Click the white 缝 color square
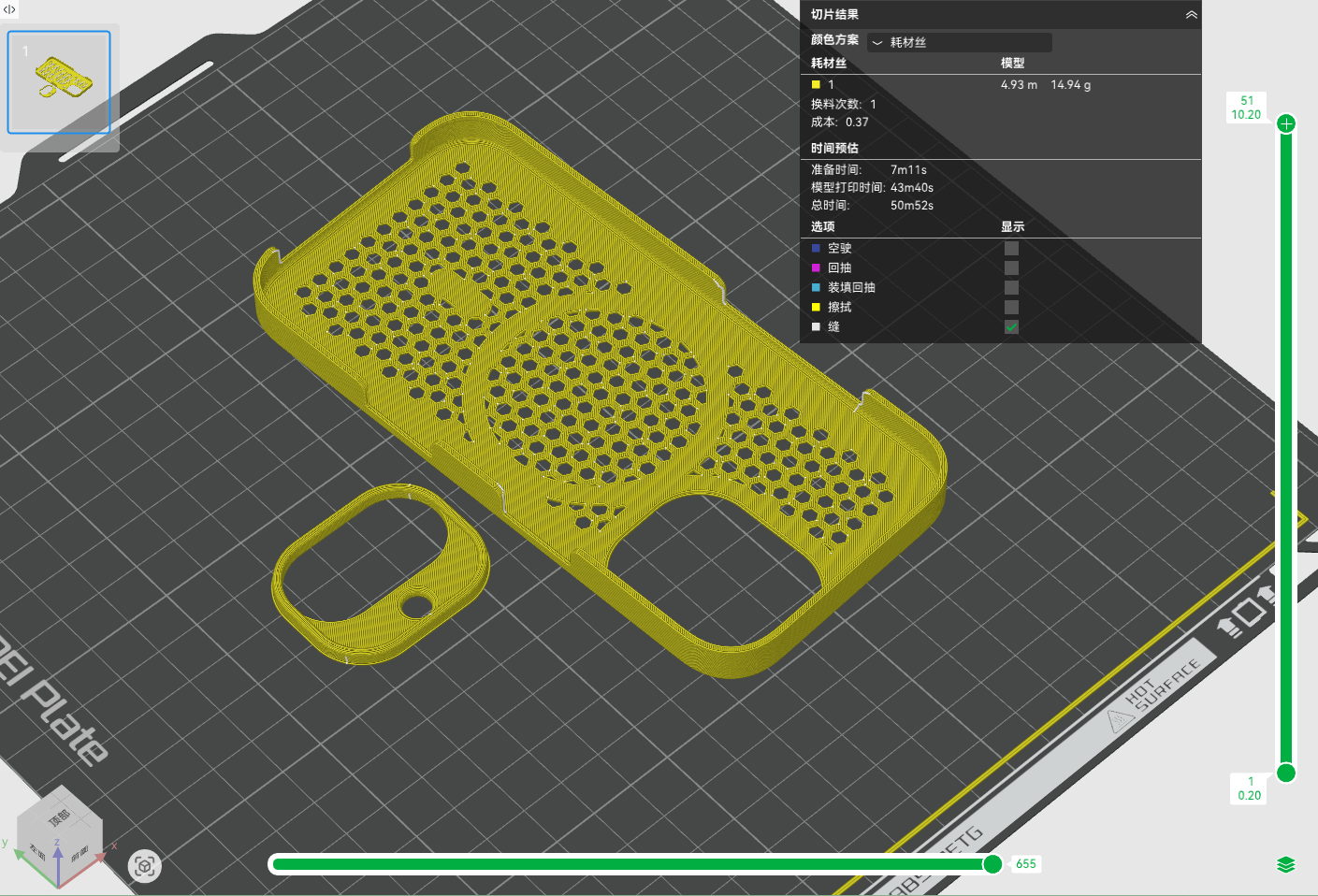Image resolution: width=1318 pixels, height=896 pixels. tap(816, 327)
